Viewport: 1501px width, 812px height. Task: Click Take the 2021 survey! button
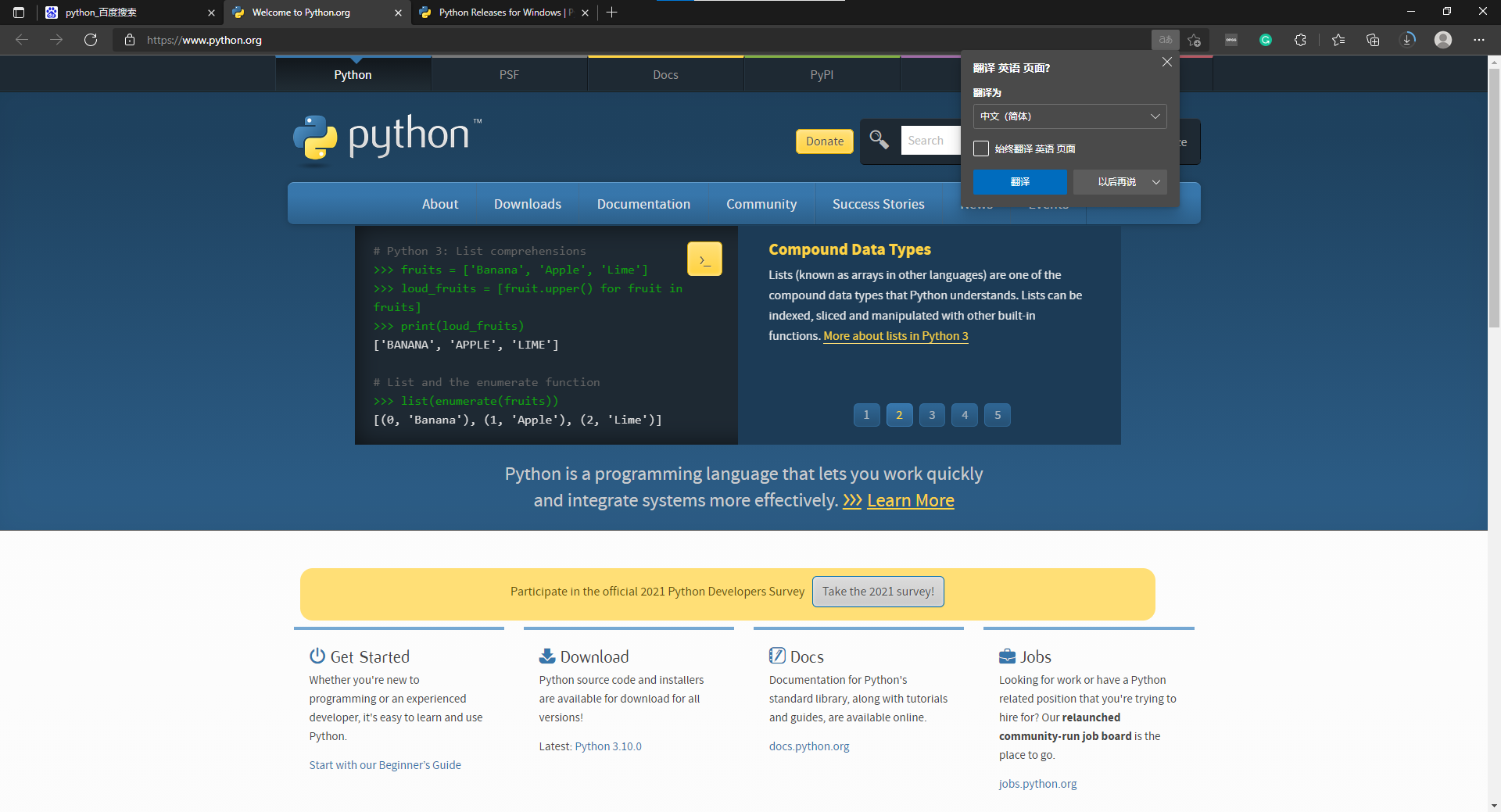click(878, 592)
